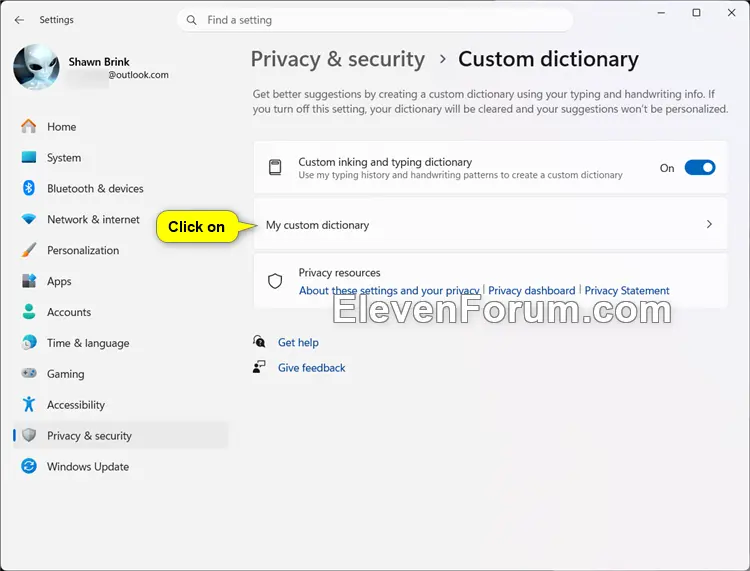Select the Apps category
The width and height of the screenshot is (750, 571).
coord(121,281)
